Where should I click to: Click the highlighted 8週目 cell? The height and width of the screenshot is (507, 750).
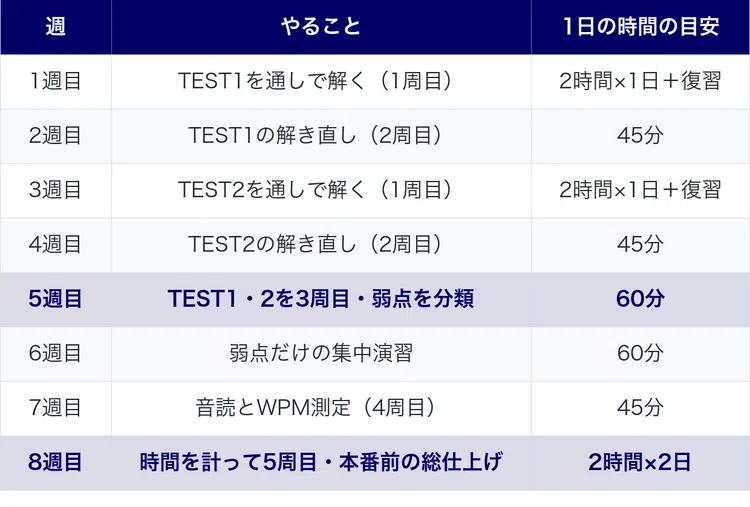(x=55, y=463)
